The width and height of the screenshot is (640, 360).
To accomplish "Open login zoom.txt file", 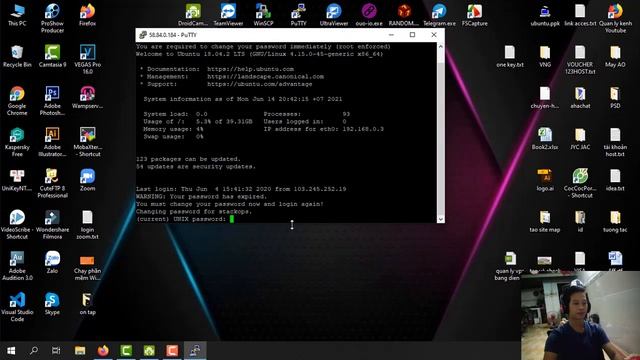I will pos(87,224).
